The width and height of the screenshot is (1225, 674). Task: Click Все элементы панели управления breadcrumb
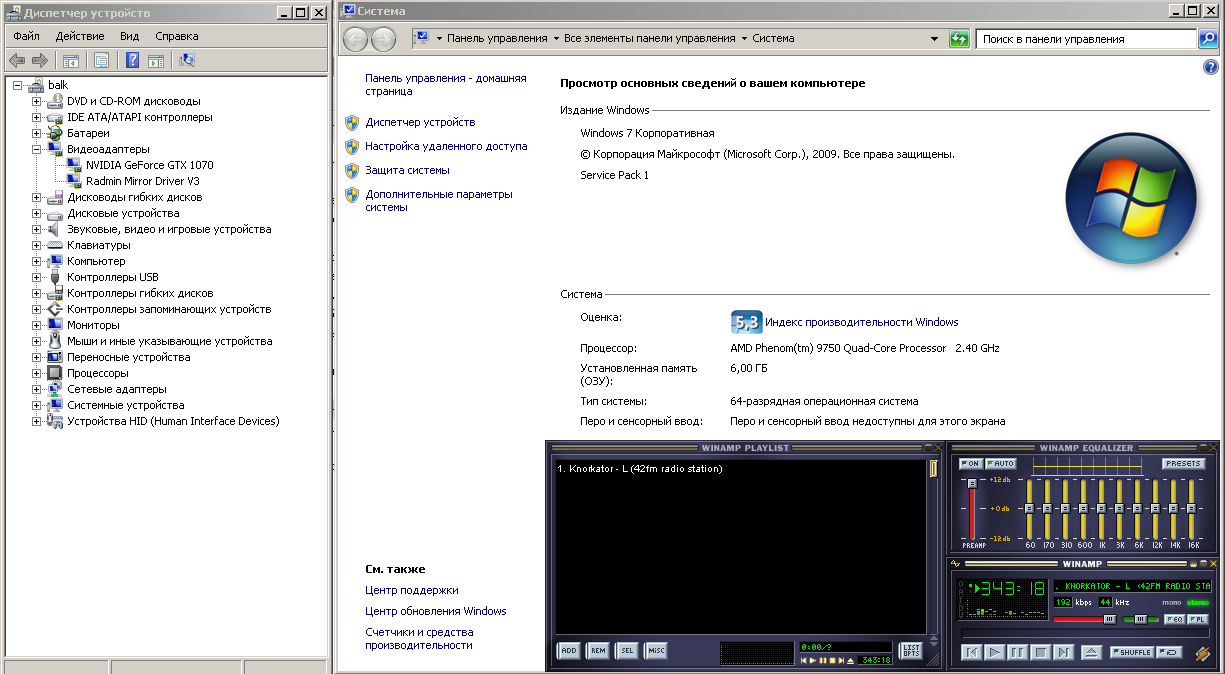pyautogui.click(x=650, y=38)
